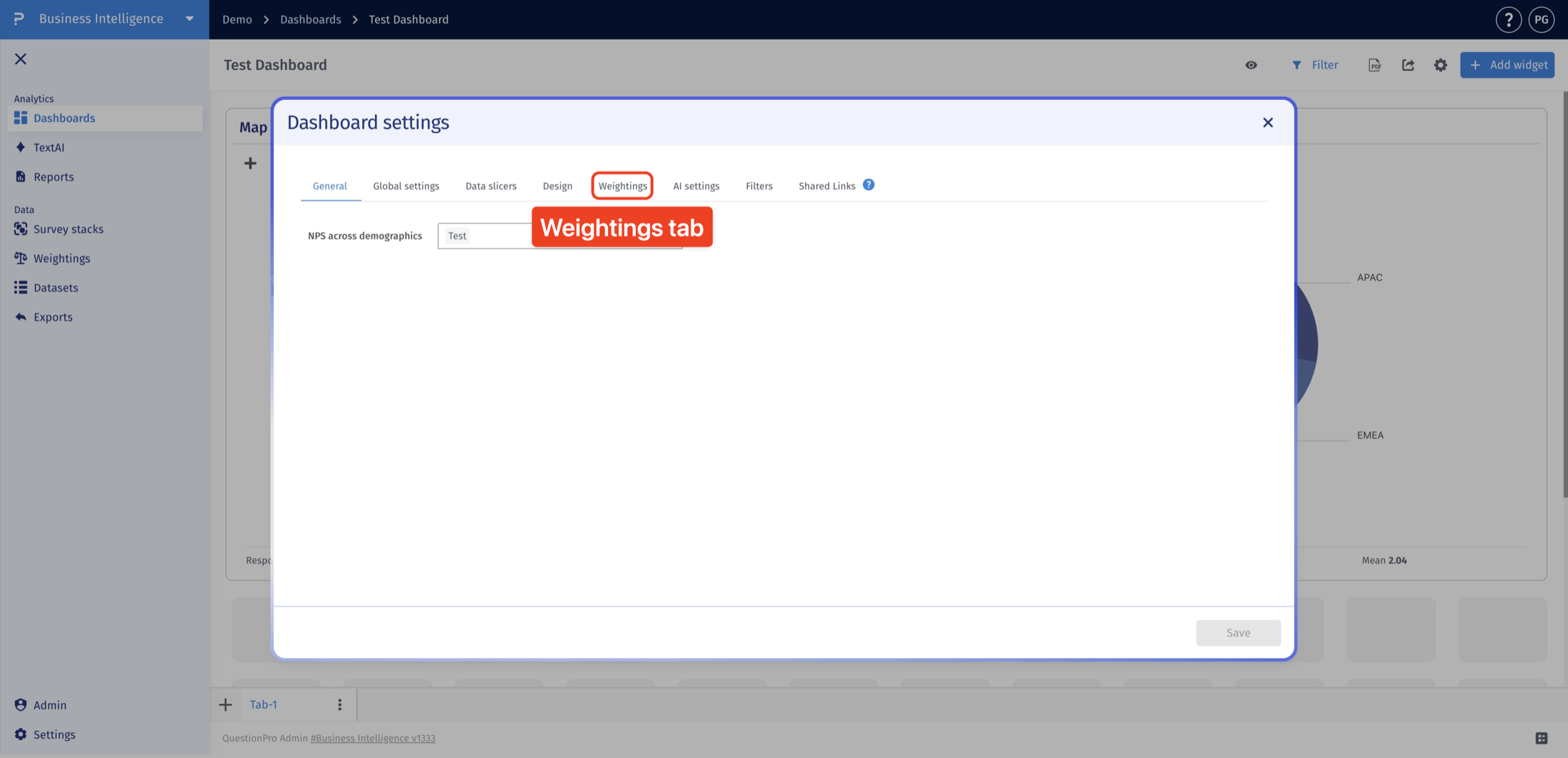The width and height of the screenshot is (1568, 758).
Task: Click the share dashboard icon
Action: (x=1408, y=65)
